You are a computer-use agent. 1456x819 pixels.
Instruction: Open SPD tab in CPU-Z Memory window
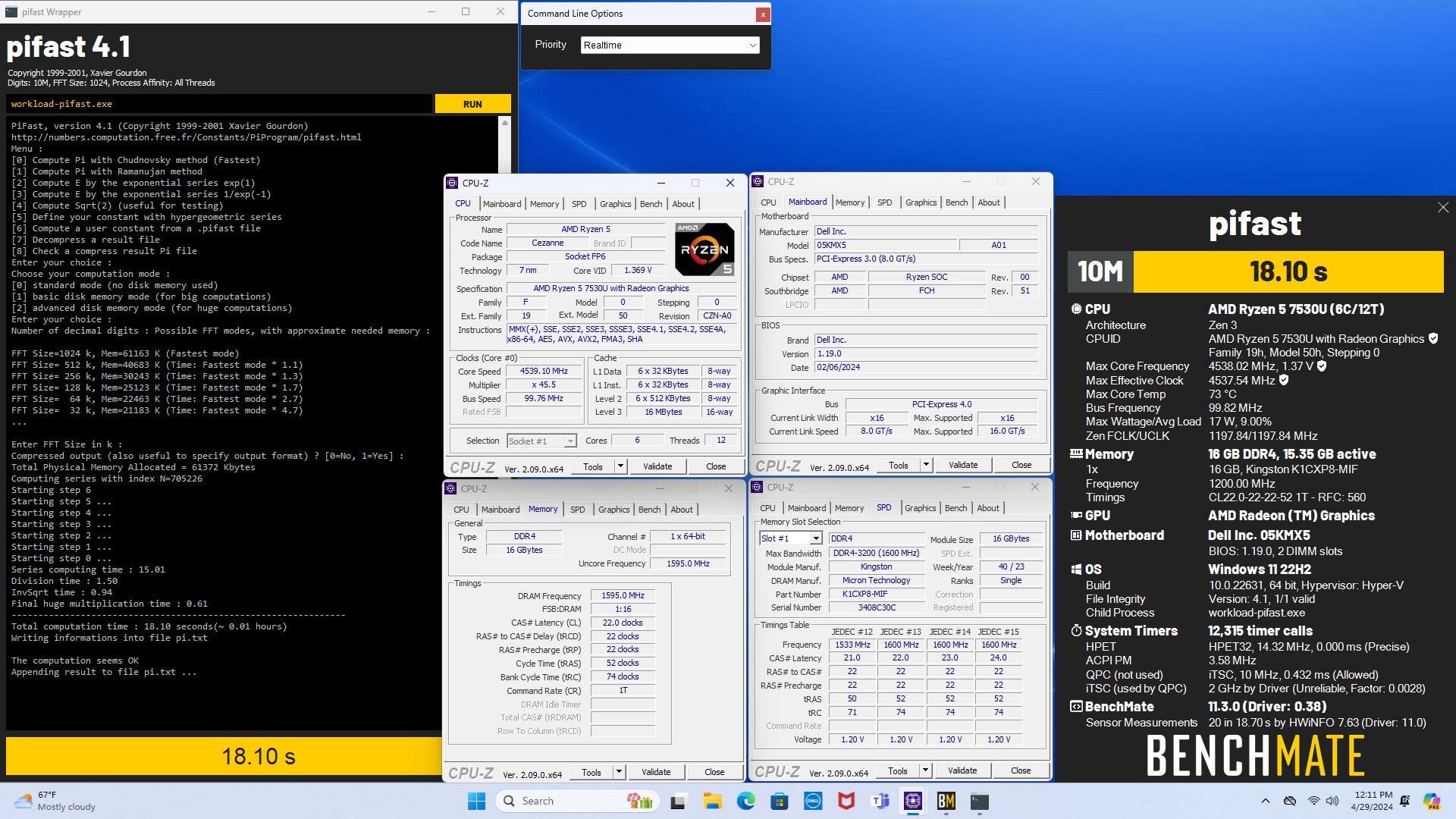[577, 510]
